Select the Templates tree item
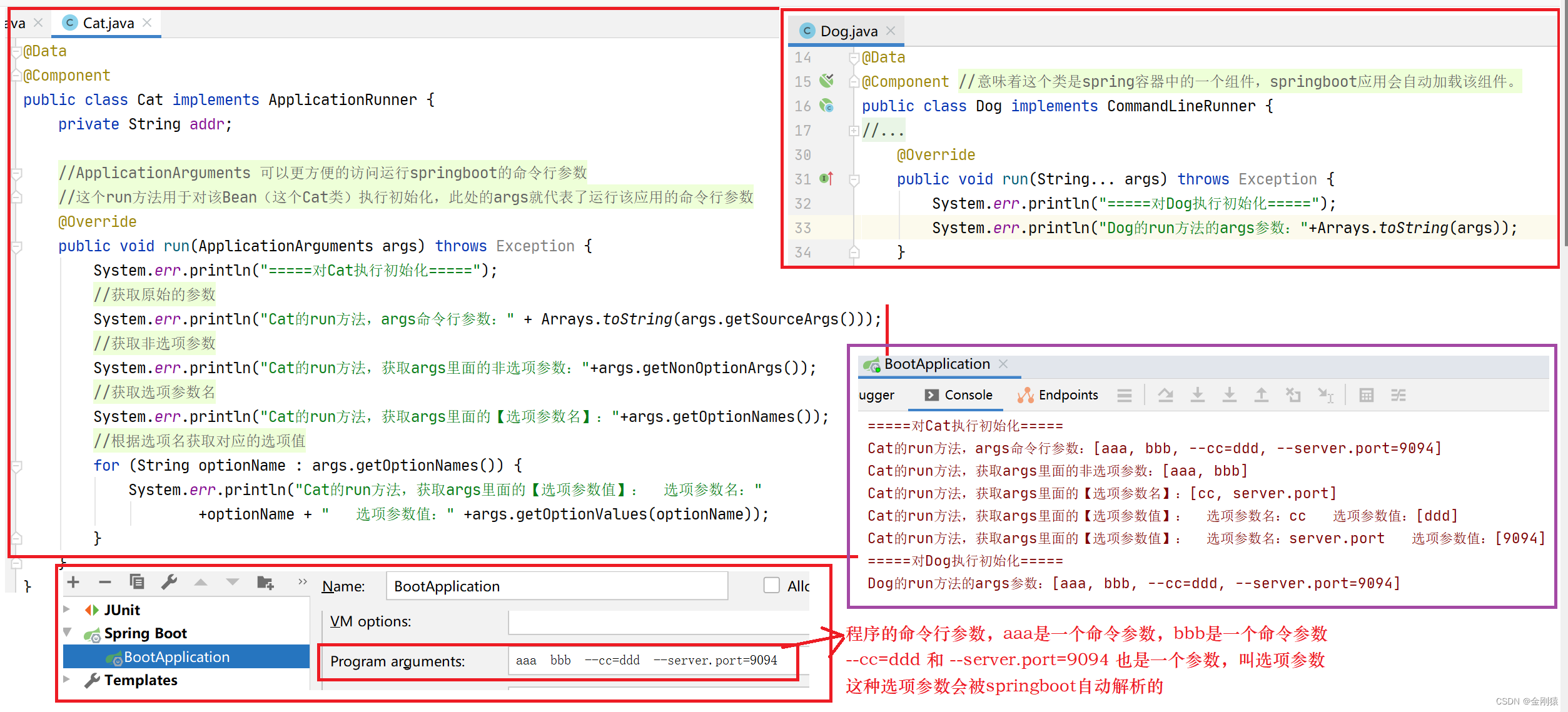The width and height of the screenshot is (1568, 712). click(x=141, y=680)
